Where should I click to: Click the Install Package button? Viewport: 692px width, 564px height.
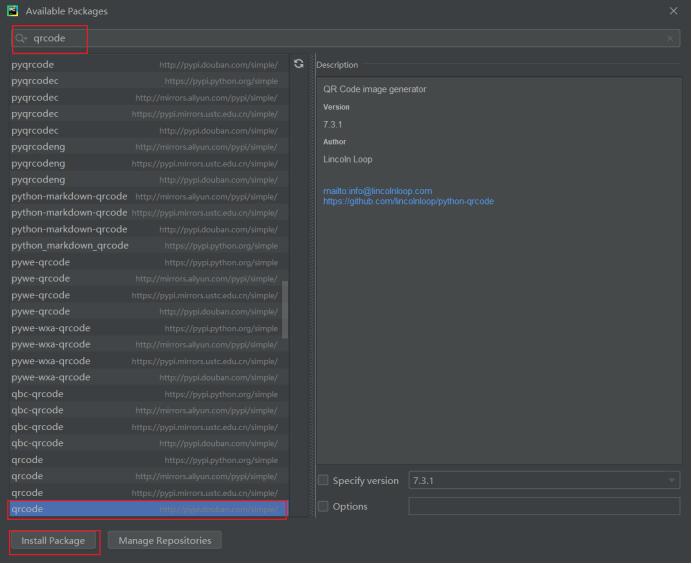tap(54, 541)
